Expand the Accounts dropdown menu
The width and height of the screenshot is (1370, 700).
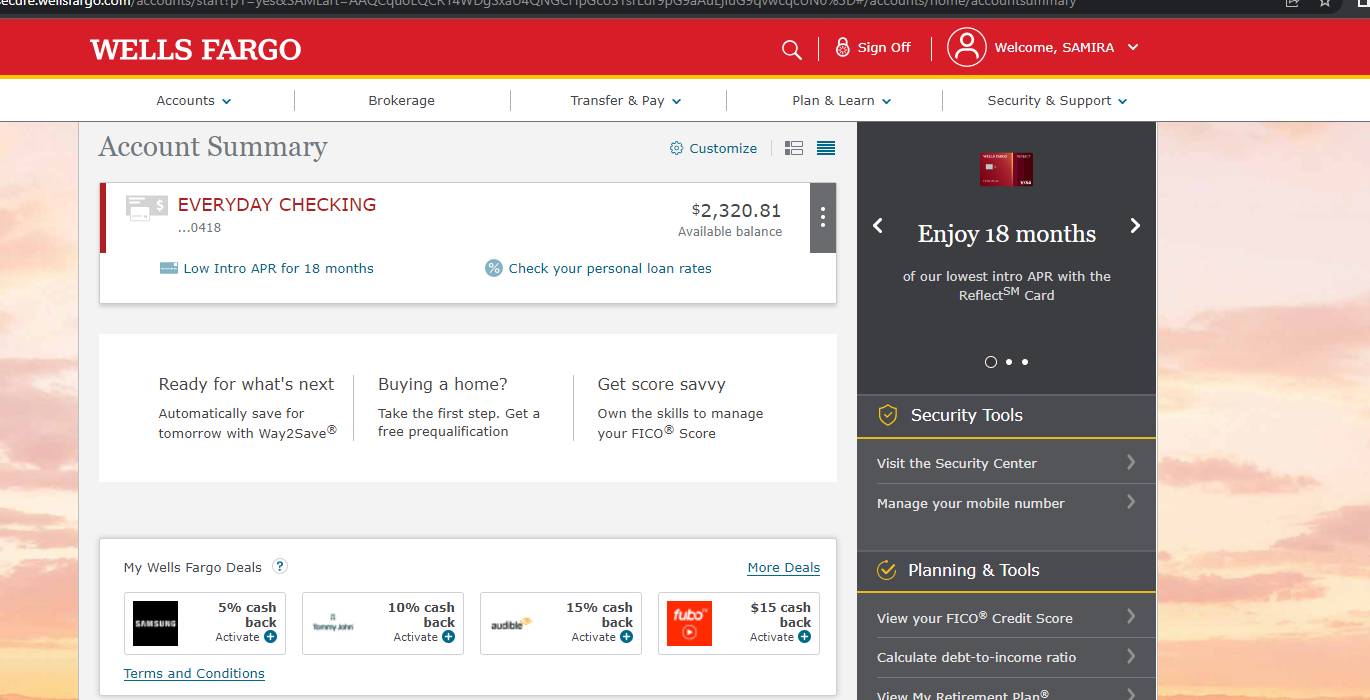tap(194, 101)
